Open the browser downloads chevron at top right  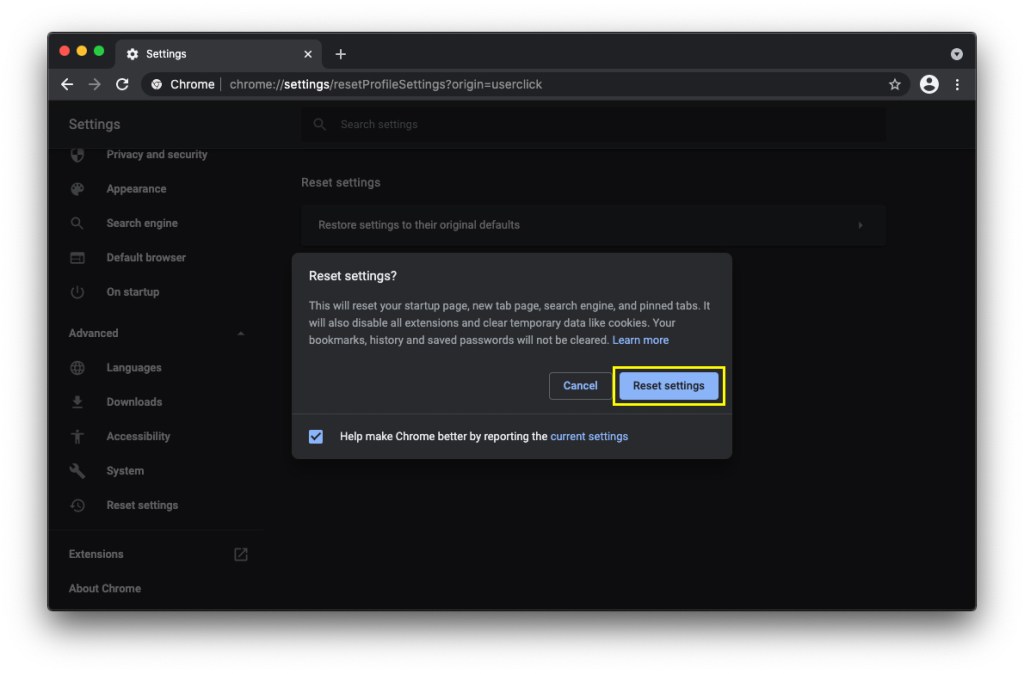[x=957, y=53]
